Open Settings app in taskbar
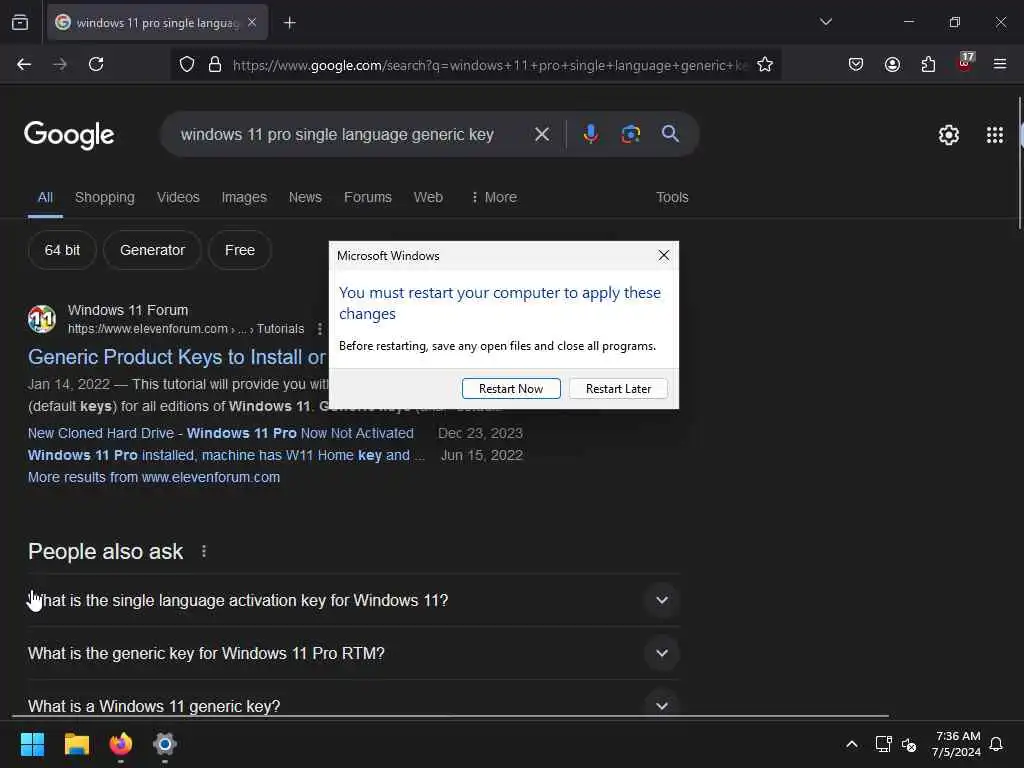Image resolution: width=1024 pixels, height=768 pixels. click(x=165, y=744)
